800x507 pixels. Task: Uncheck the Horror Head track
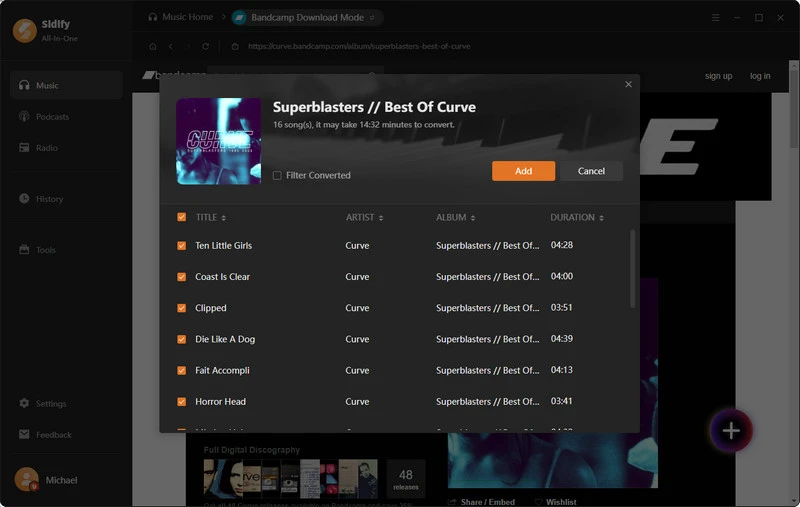pyautogui.click(x=182, y=402)
